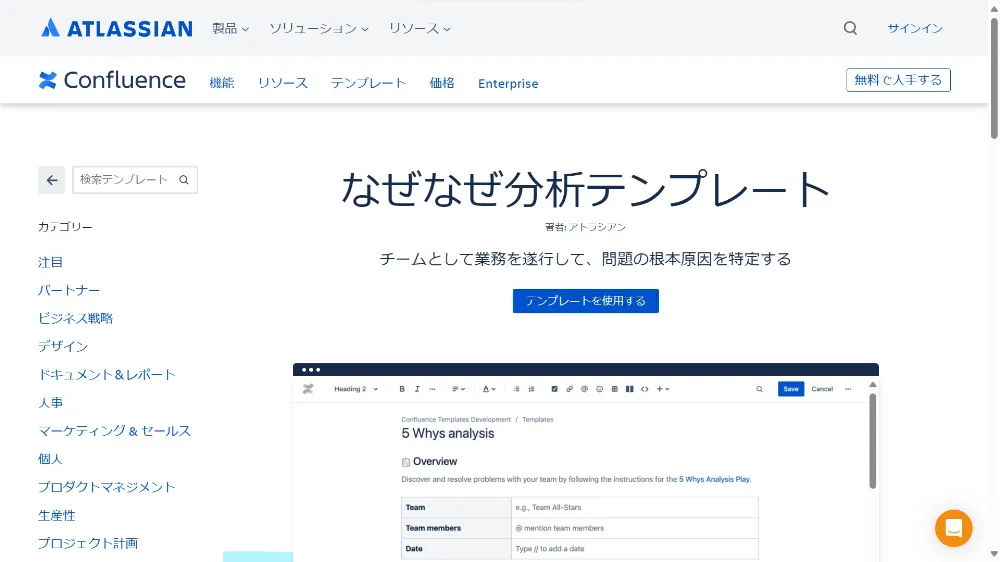This screenshot has width=1000, height=562.
Task: Go to the テンプレート nav item
Action: point(369,83)
